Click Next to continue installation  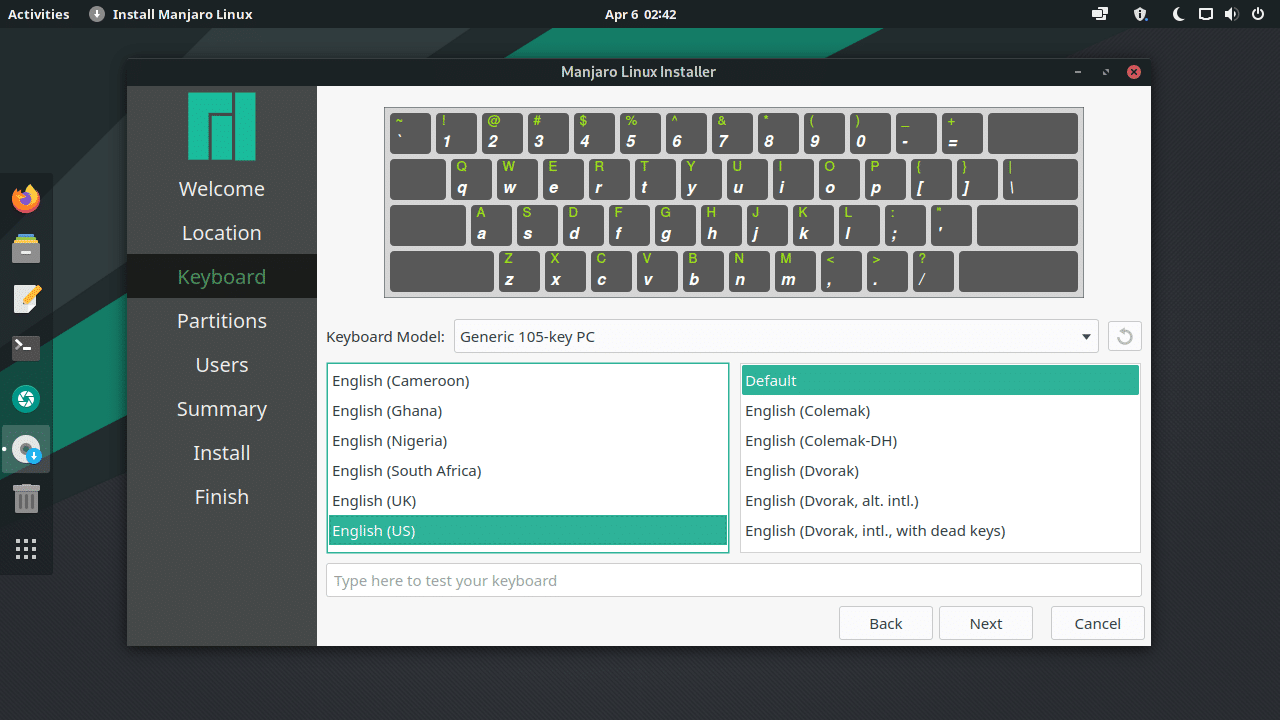coord(985,623)
